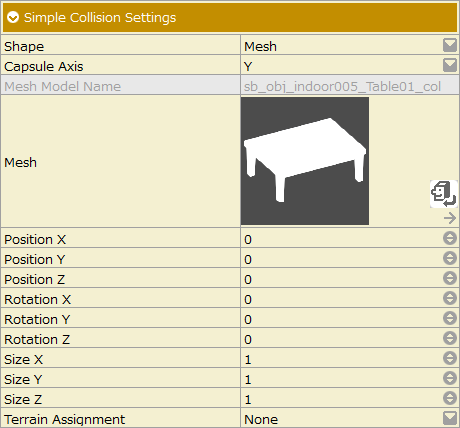Click the Position Z stepper icon
The height and width of the screenshot is (428, 460).
click(x=450, y=278)
